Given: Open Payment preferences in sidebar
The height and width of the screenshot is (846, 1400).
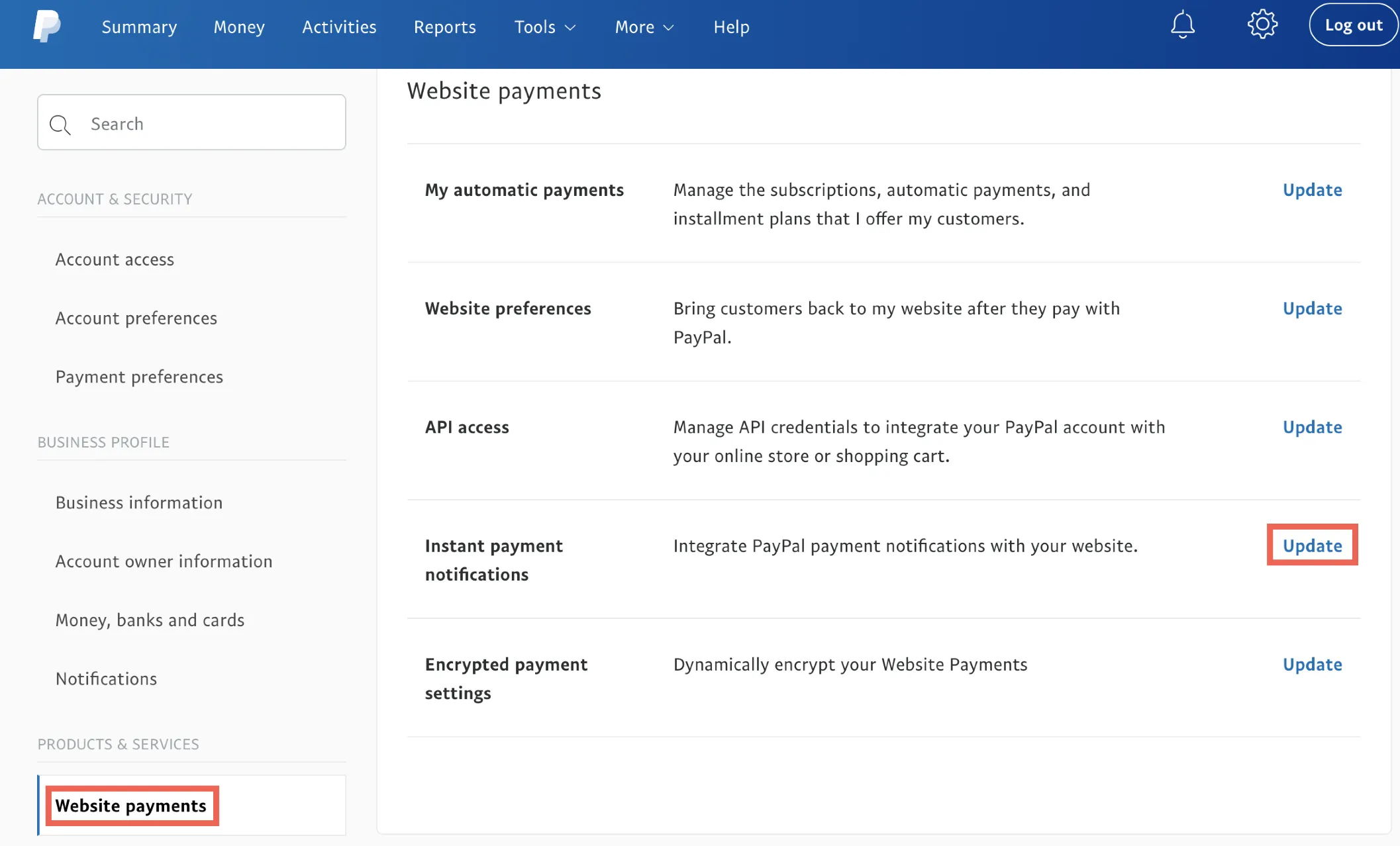Looking at the screenshot, I should click(139, 377).
